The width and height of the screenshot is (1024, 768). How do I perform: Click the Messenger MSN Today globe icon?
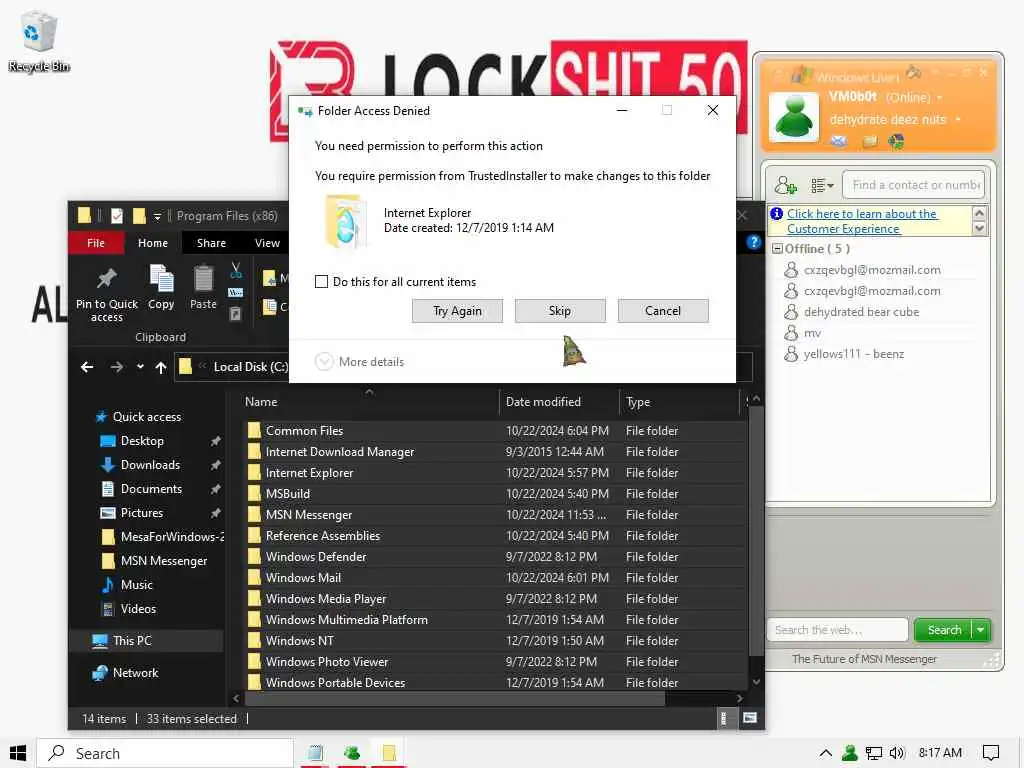pyautogui.click(x=897, y=141)
